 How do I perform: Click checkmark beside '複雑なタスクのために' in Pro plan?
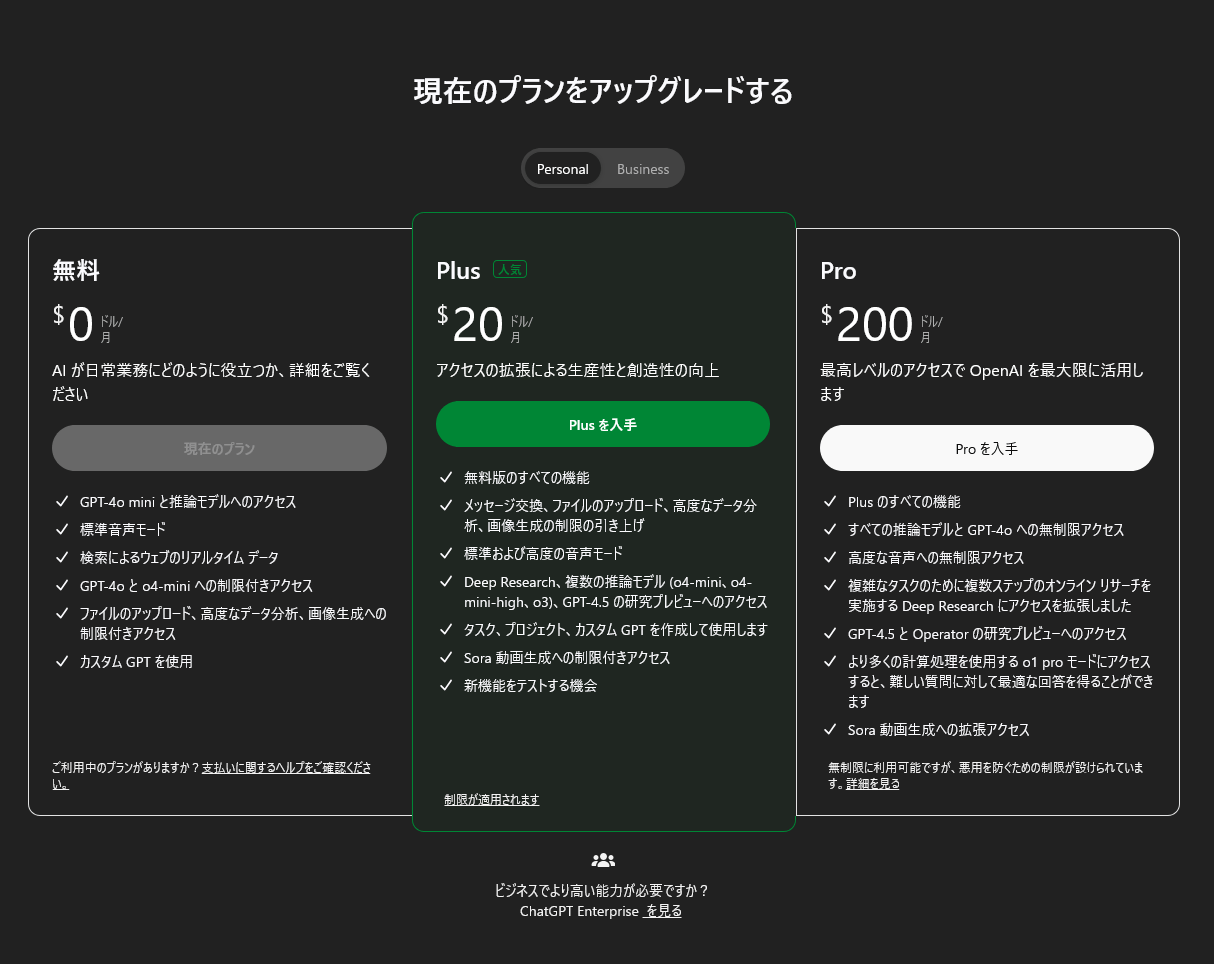tap(830, 586)
